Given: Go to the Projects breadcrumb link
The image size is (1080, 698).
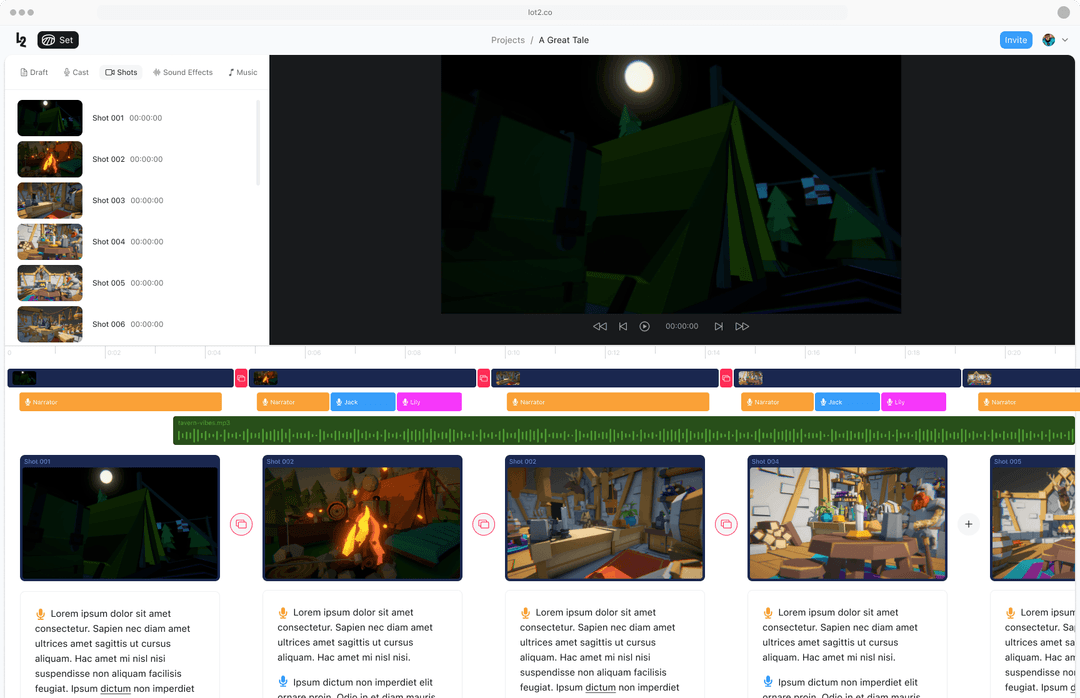Looking at the screenshot, I should pos(508,40).
